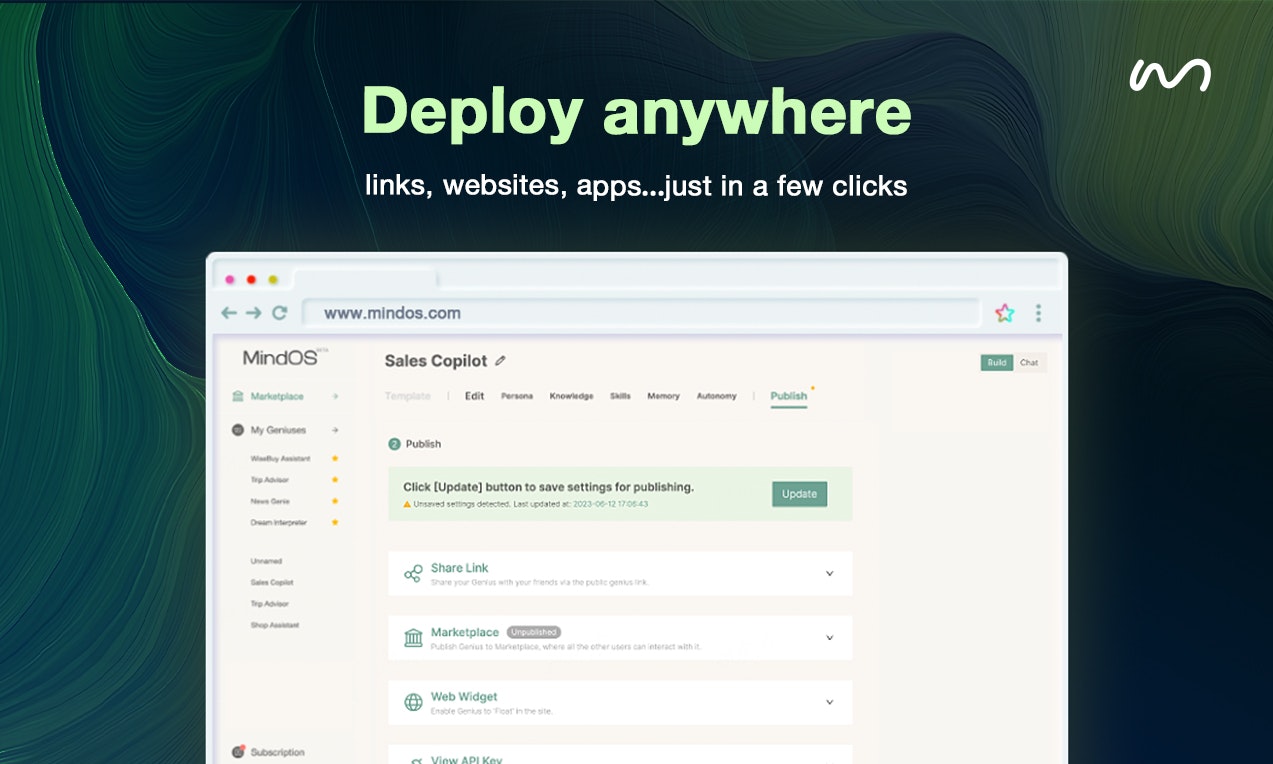Click the Marketplace building icon in sidebar
This screenshot has width=1273, height=764.
click(238, 397)
